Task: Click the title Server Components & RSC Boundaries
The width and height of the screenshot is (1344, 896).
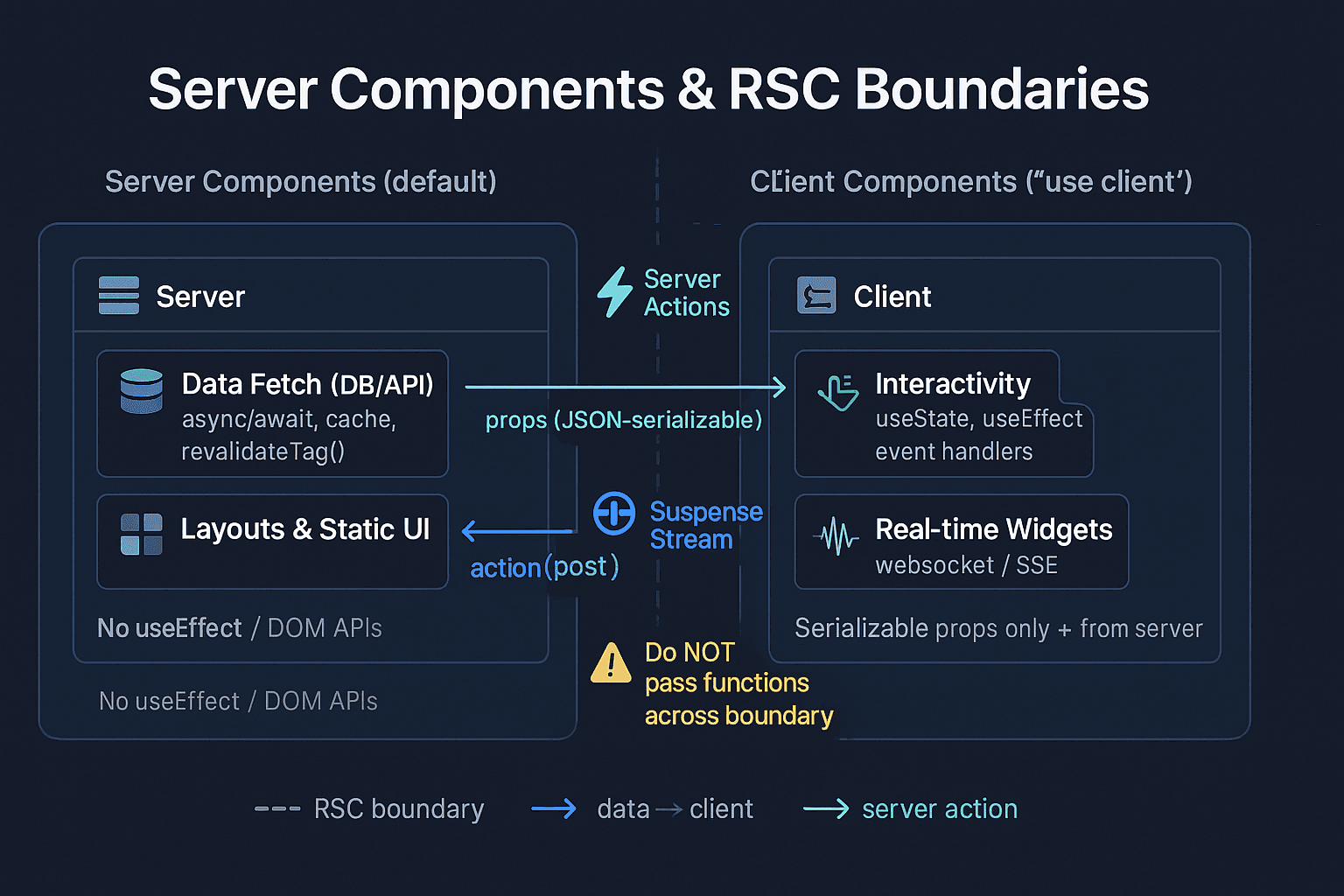Action: point(648,89)
